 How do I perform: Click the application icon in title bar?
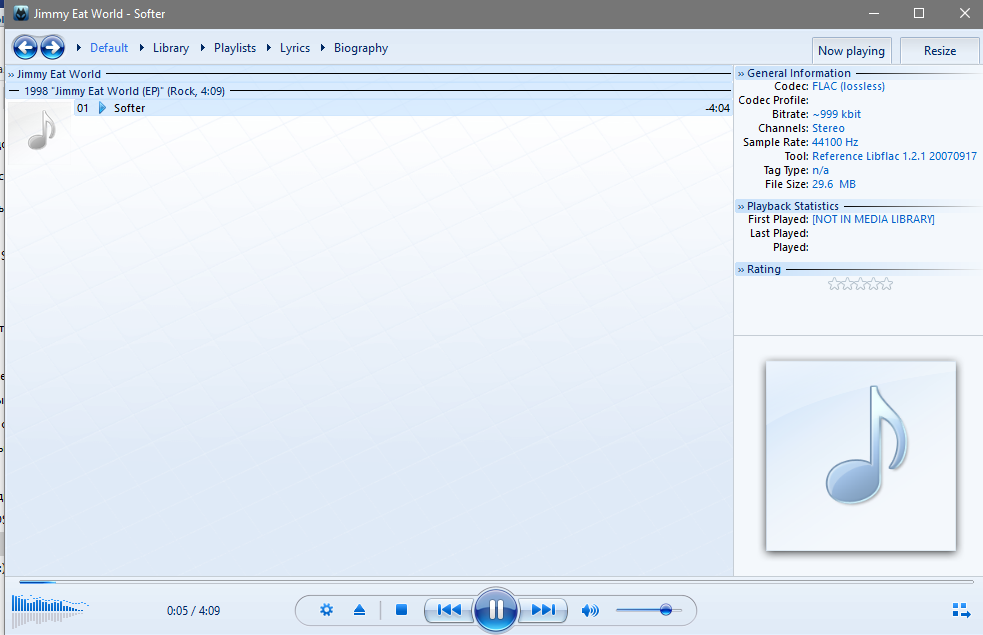[21, 13]
